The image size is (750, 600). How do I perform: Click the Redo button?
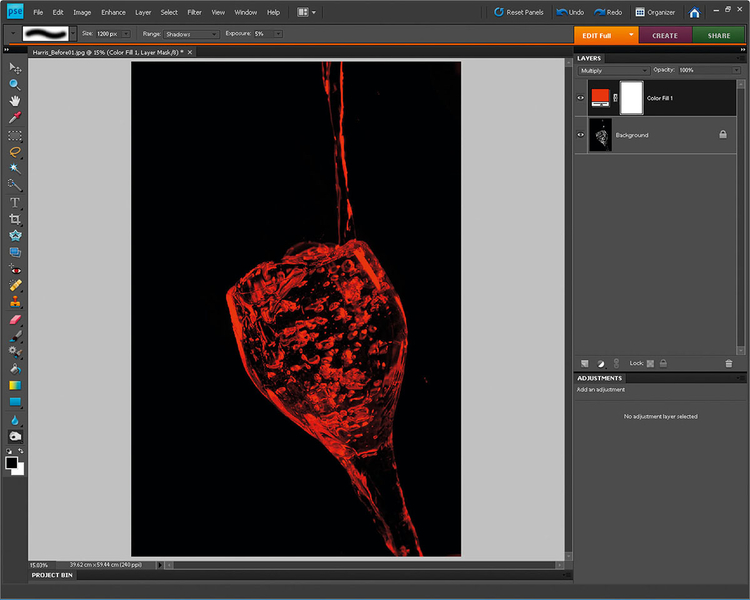[x=608, y=12]
